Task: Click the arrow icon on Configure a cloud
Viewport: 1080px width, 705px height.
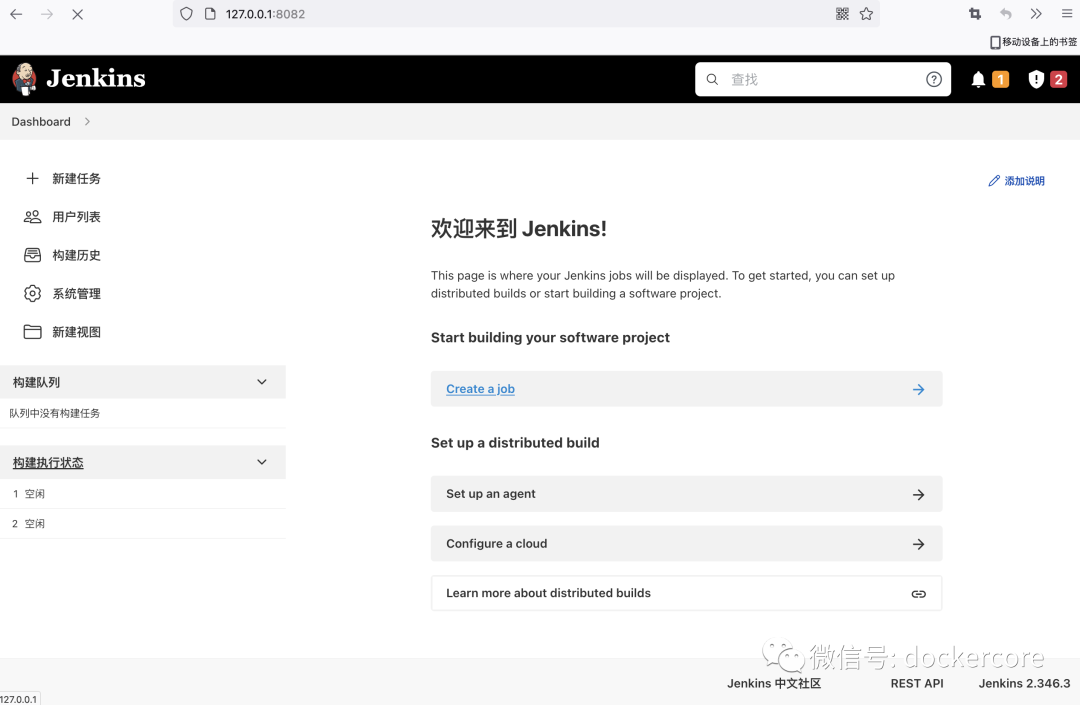Action: click(918, 544)
